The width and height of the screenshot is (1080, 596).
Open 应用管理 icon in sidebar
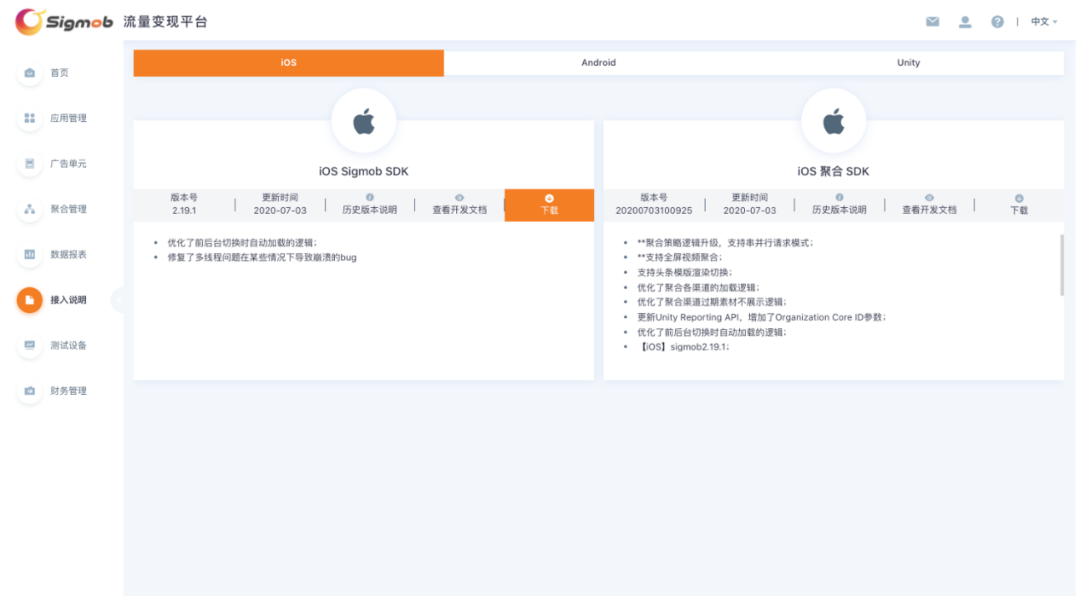pyautogui.click(x=30, y=118)
